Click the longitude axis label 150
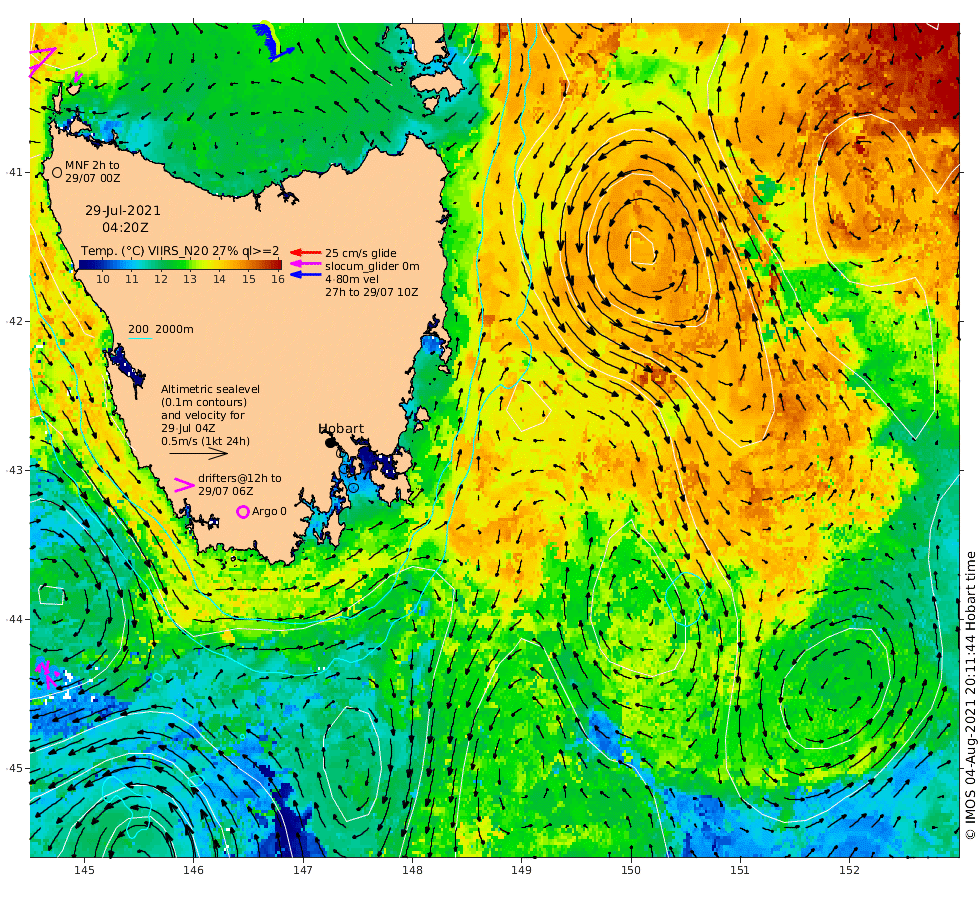Image resolution: width=980 pixels, height=900 pixels. point(631,870)
